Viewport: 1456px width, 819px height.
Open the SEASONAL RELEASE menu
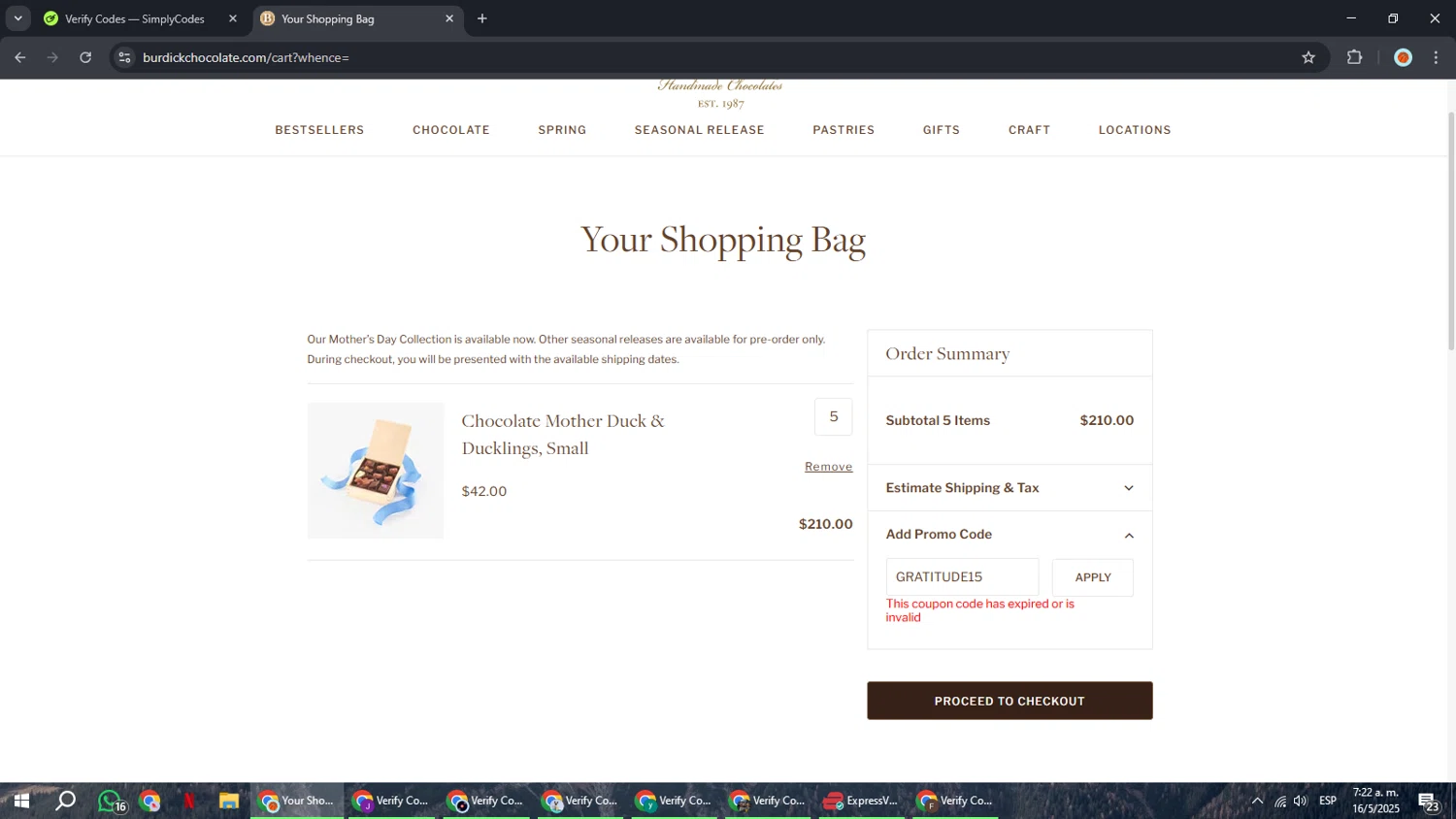coord(700,130)
